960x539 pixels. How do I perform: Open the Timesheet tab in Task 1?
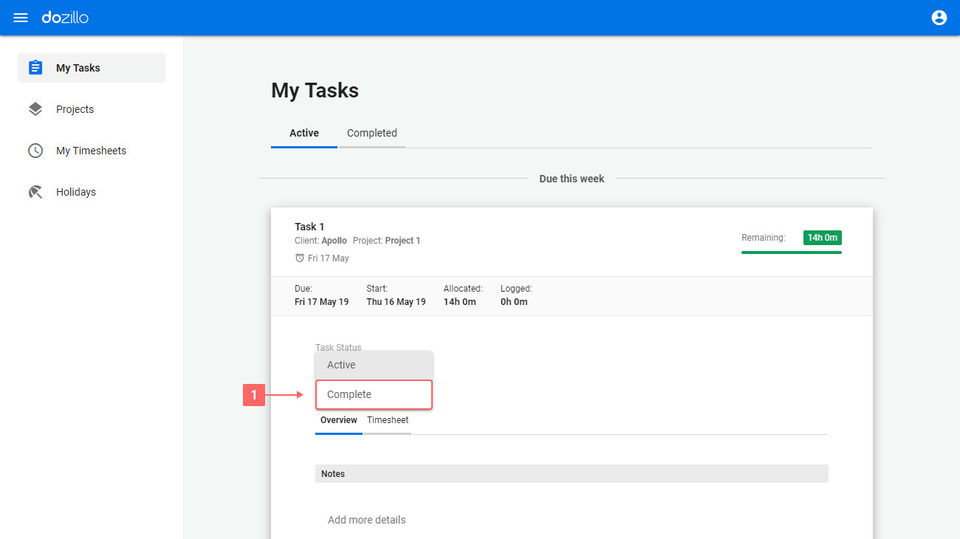coord(387,420)
